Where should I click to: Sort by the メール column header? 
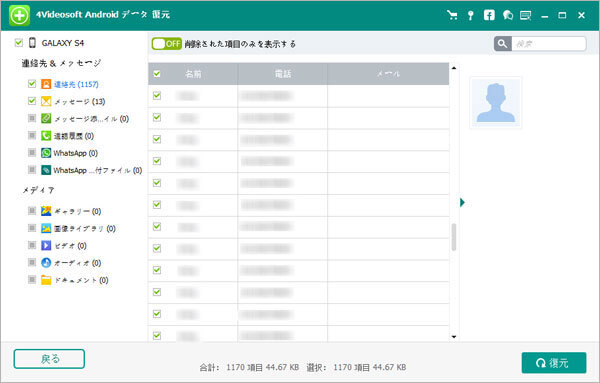click(388, 74)
